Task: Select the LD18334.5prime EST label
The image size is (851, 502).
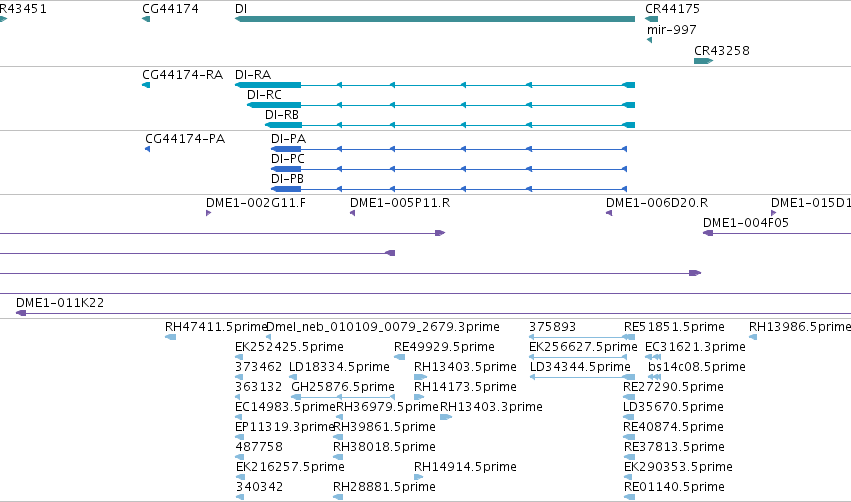Action: (339, 367)
